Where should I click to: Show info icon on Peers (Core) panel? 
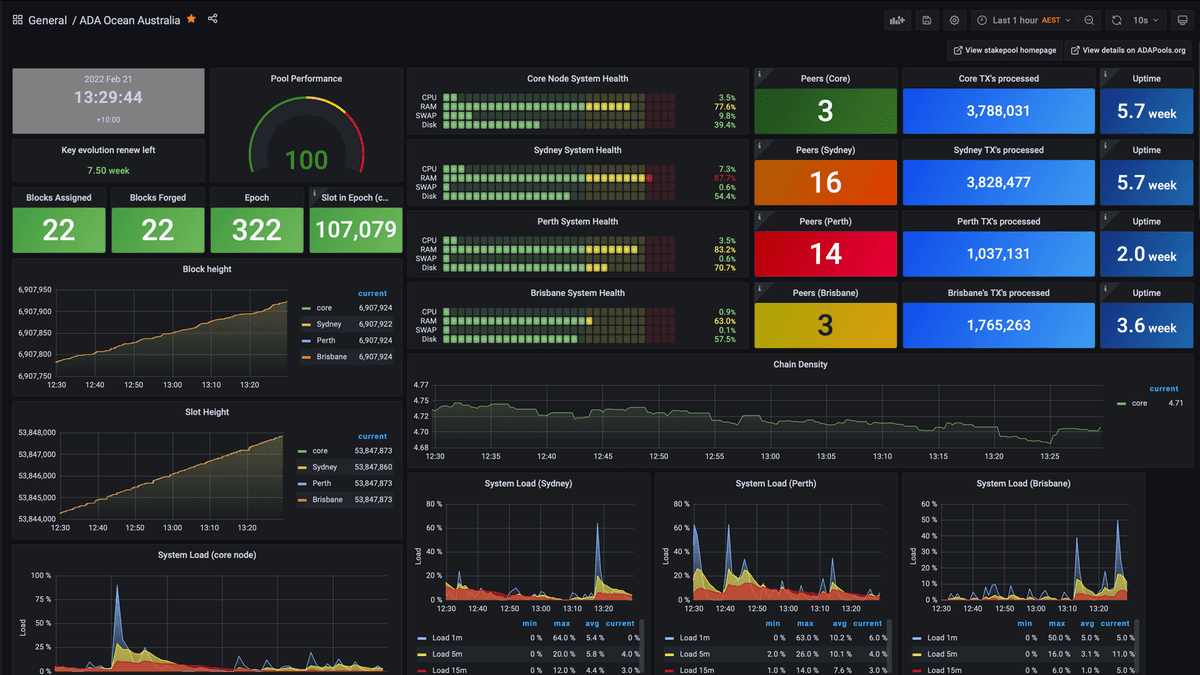(x=759, y=74)
